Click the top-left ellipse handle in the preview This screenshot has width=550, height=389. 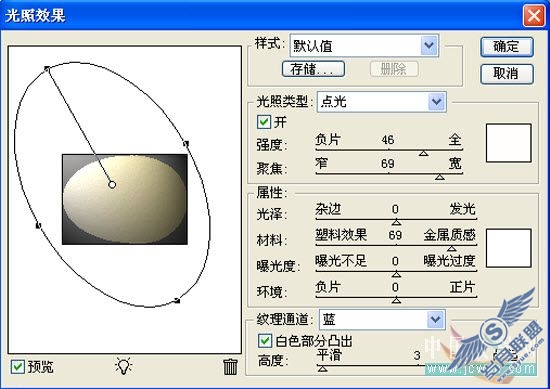point(47,69)
